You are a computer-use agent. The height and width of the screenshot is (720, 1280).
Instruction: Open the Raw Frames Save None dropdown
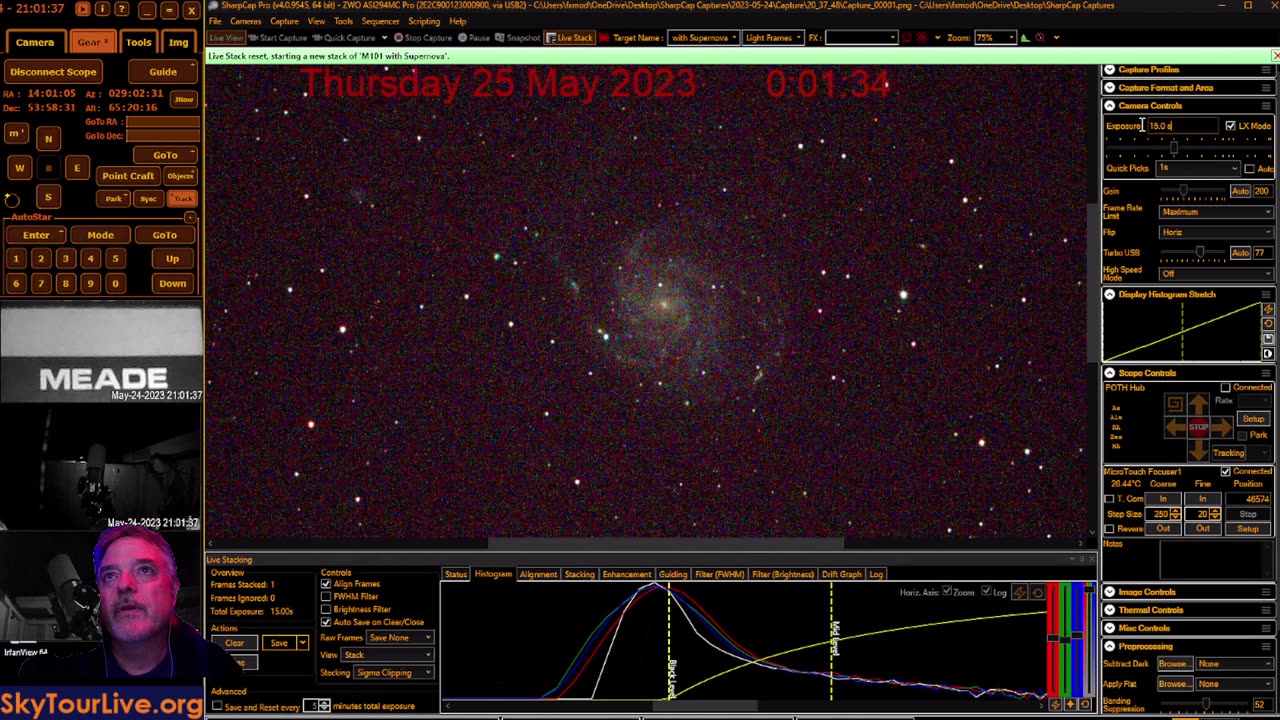[x=399, y=638]
